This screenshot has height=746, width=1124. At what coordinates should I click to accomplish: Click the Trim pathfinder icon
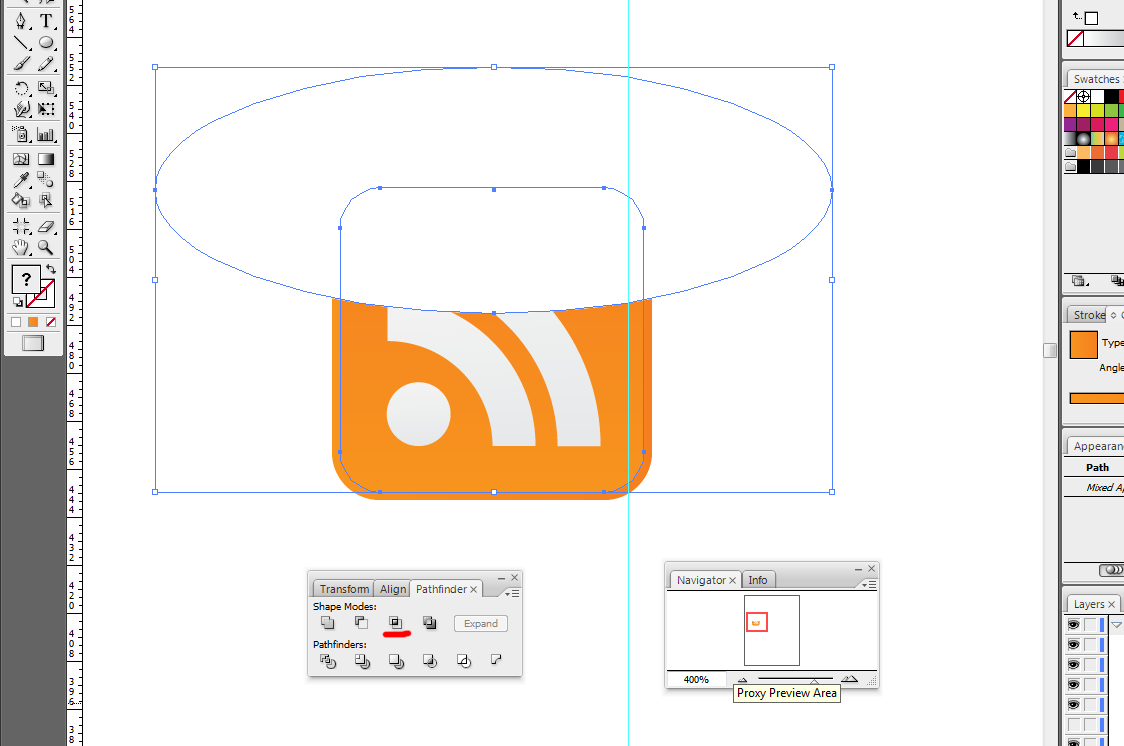pos(363,661)
